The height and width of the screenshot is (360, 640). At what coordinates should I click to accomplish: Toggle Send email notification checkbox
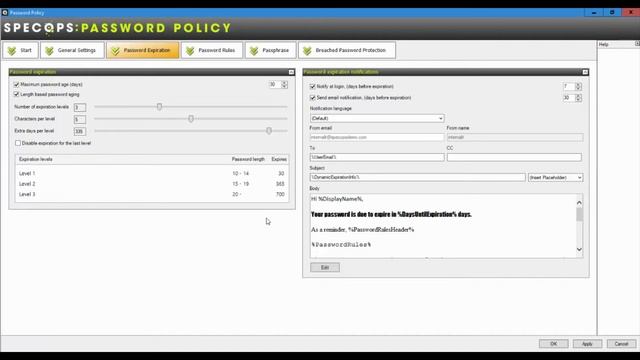tap(313, 98)
